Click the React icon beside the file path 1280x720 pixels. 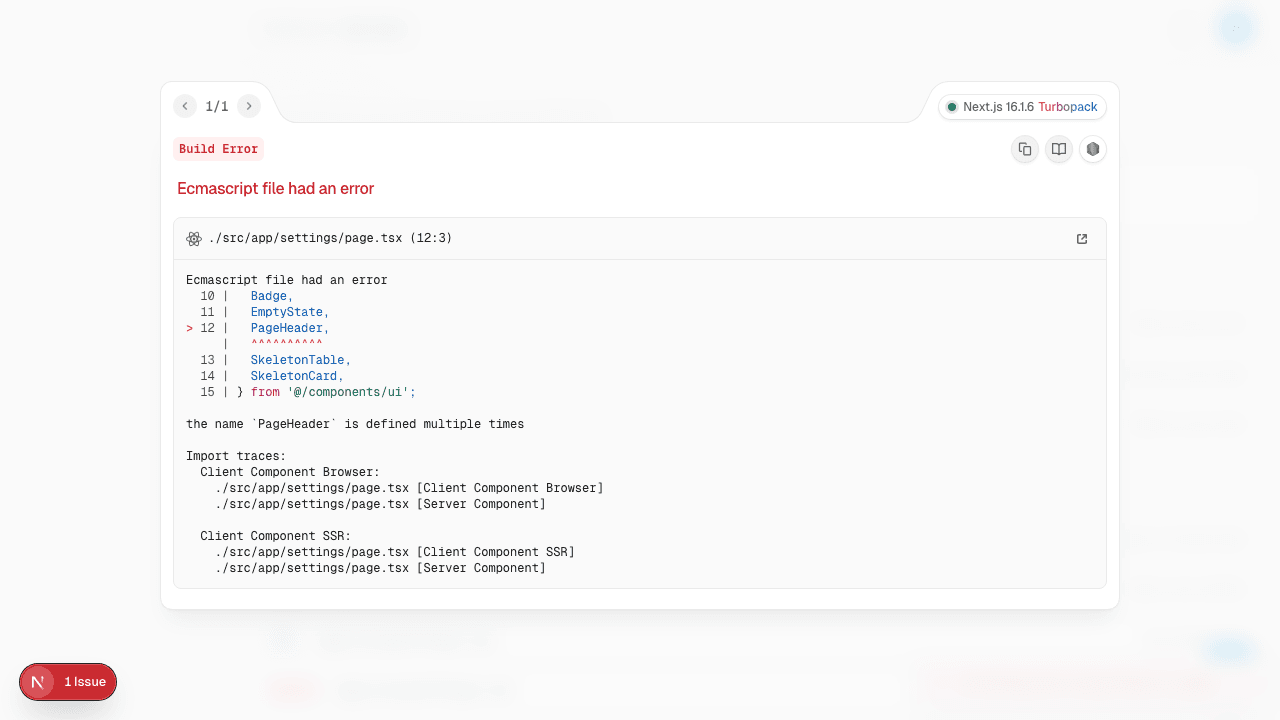pos(194,238)
